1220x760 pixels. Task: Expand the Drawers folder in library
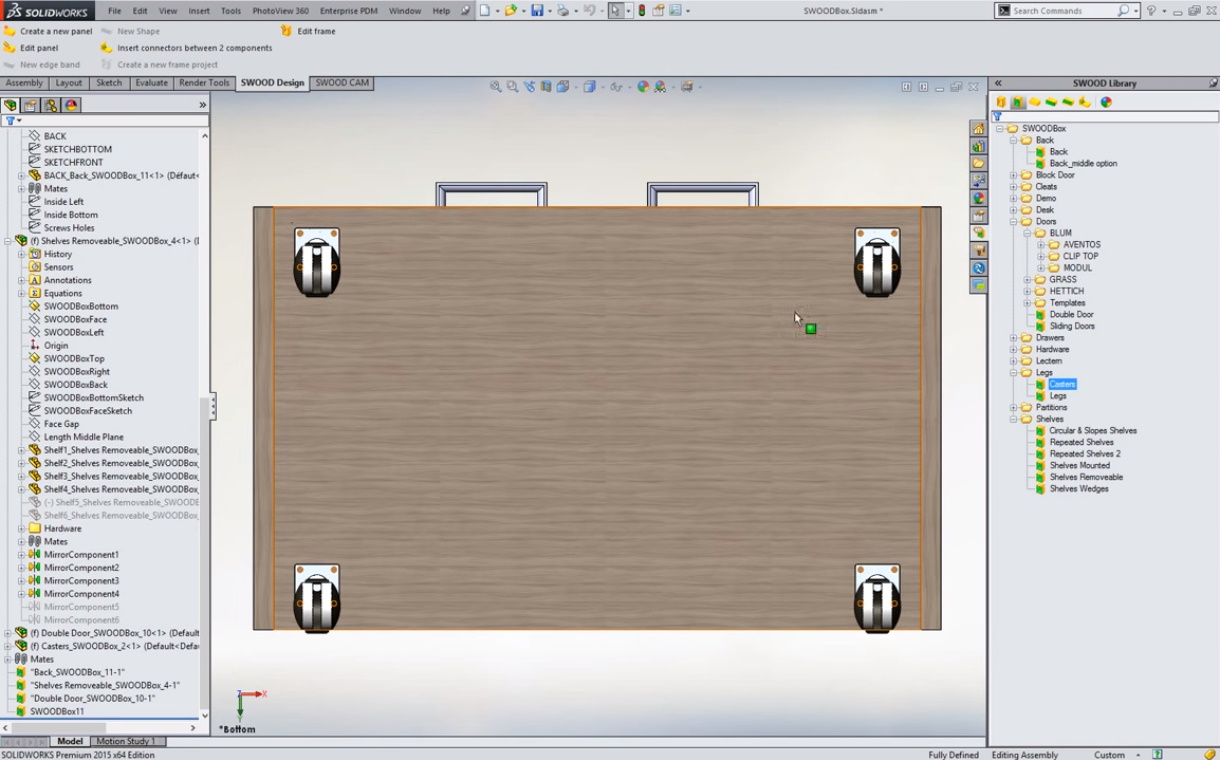pyautogui.click(x=1013, y=338)
